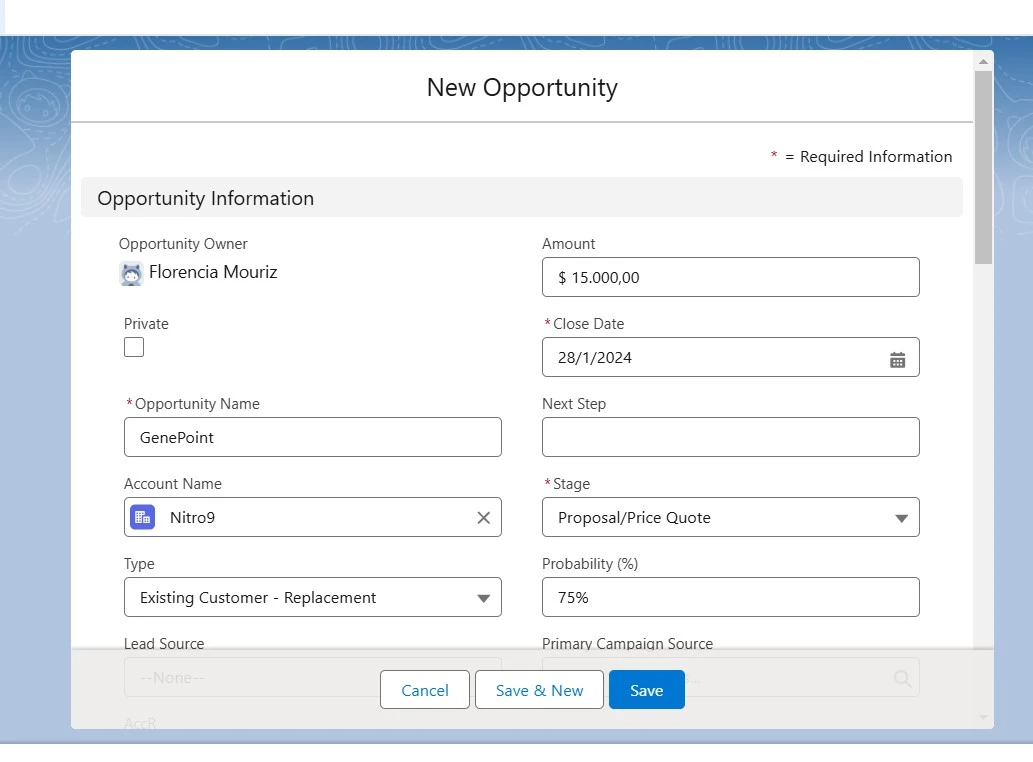Clear the Nitro9 account selection
The height and width of the screenshot is (762, 1033).
(483, 518)
